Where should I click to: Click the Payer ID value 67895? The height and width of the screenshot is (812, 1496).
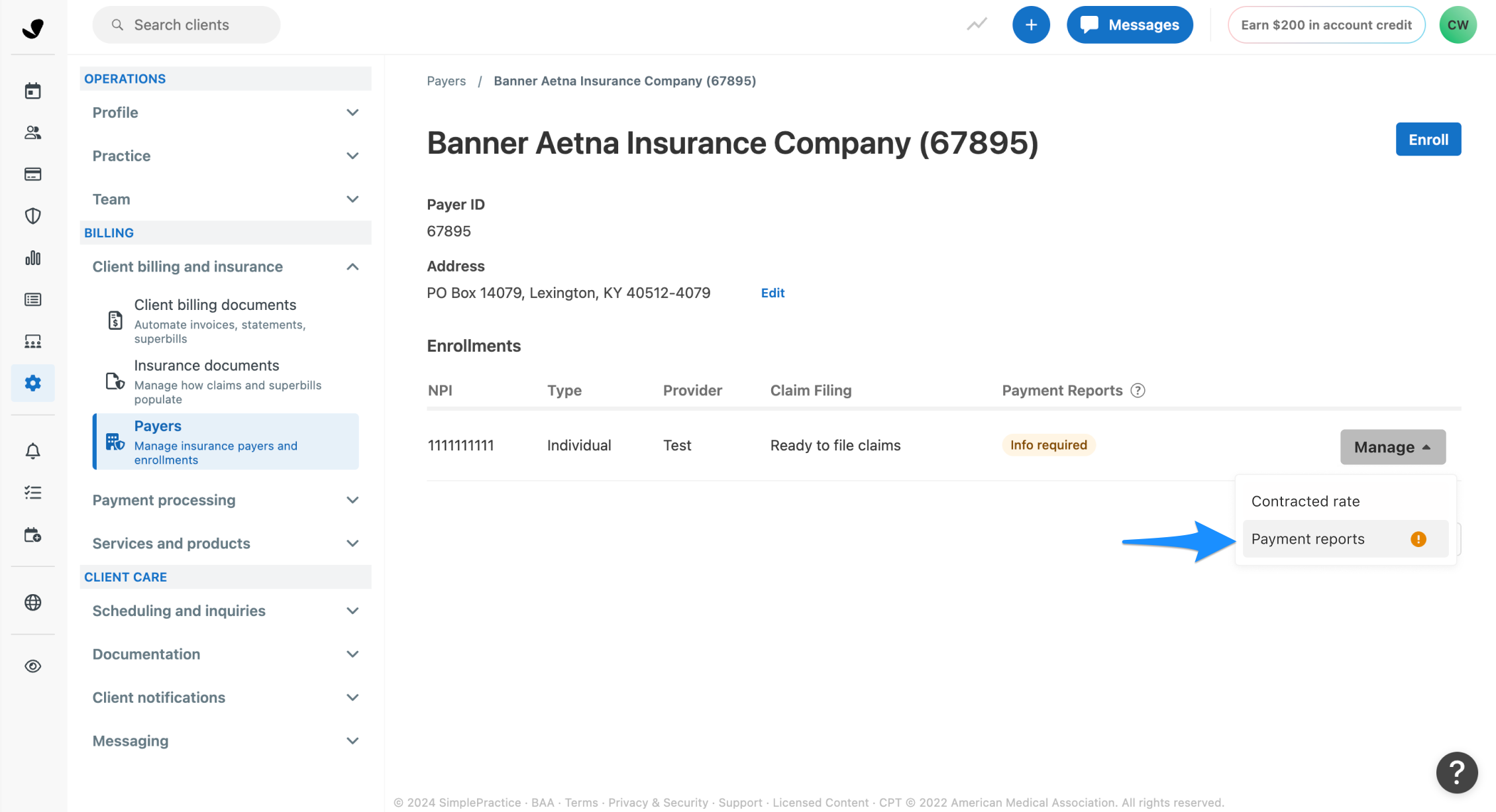(x=449, y=231)
